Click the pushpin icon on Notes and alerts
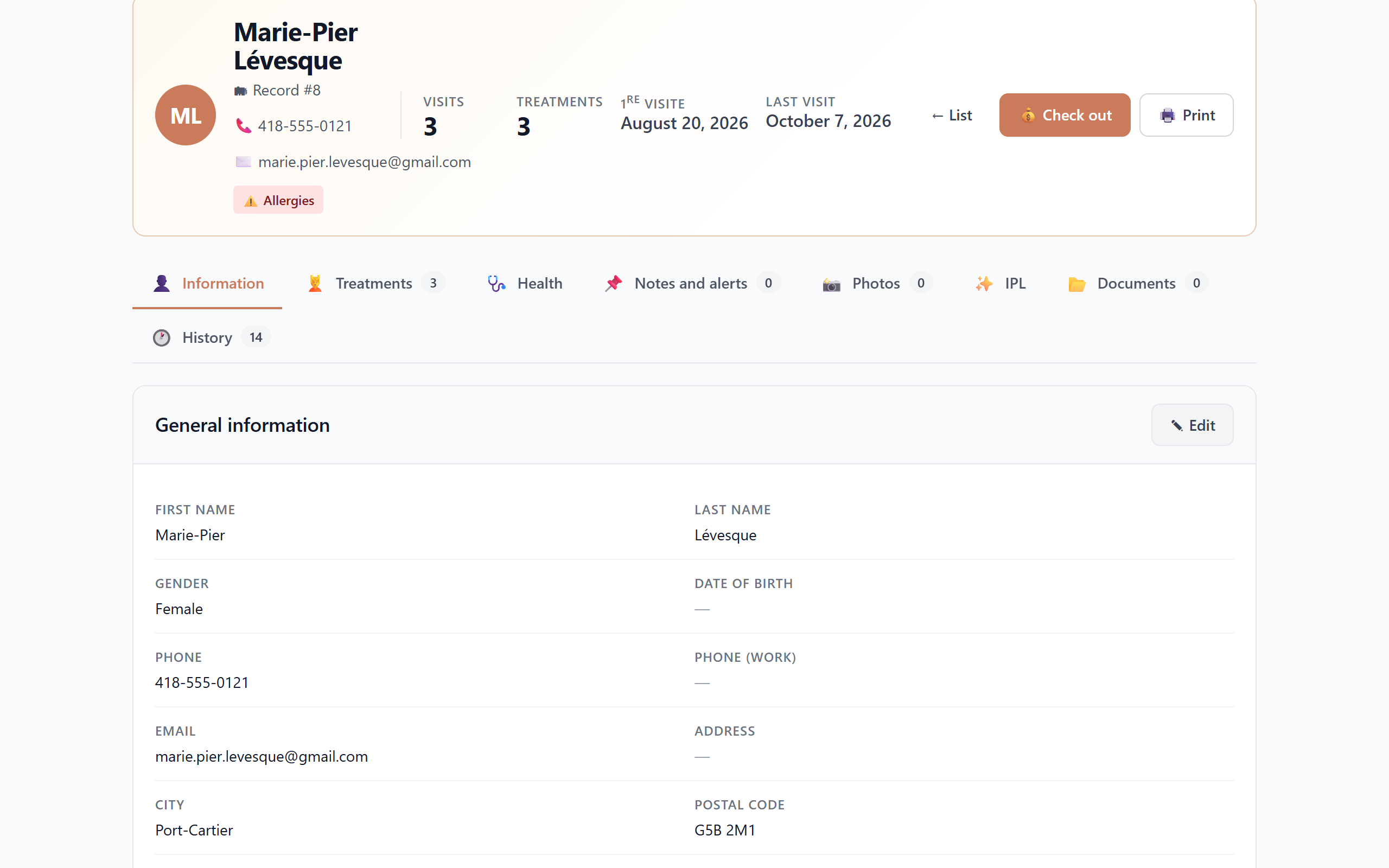Image resolution: width=1389 pixels, height=868 pixels. point(614,284)
